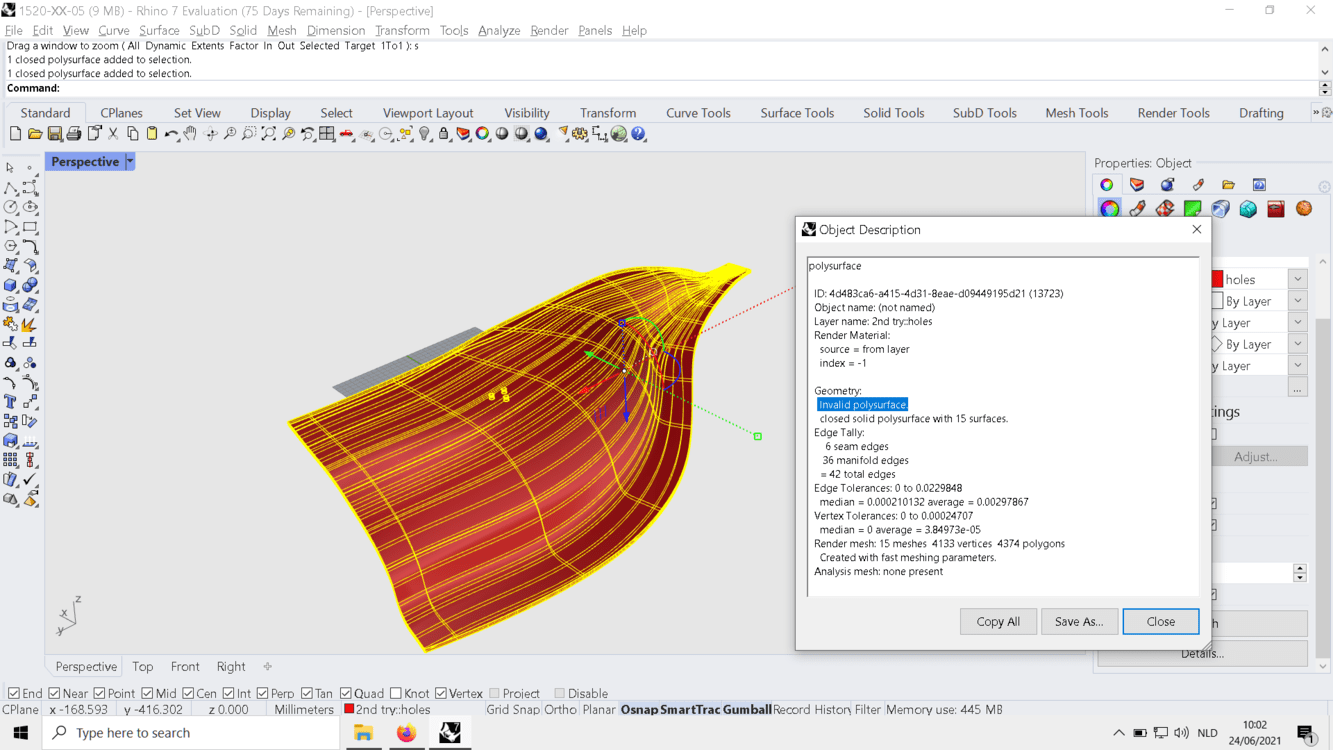Screen dimensions: 1333x750
Task: Open the Layers icon in Standard toolbar
Action: click(x=464, y=134)
